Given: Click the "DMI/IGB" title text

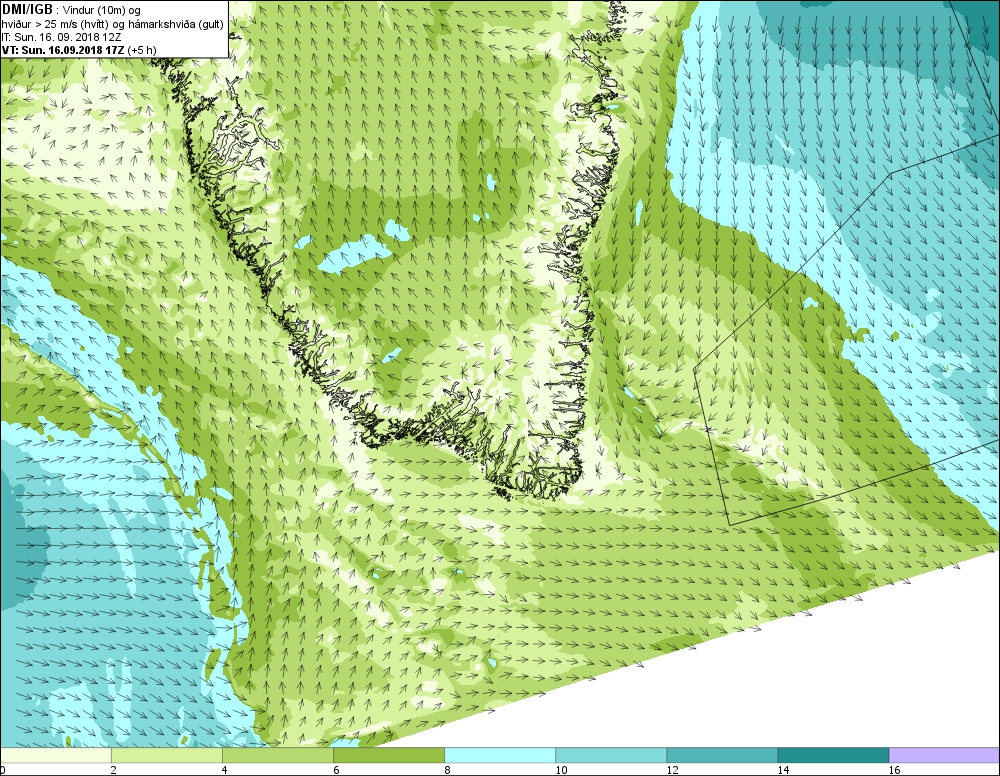Looking at the screenshot, I should tap(29, 10).
